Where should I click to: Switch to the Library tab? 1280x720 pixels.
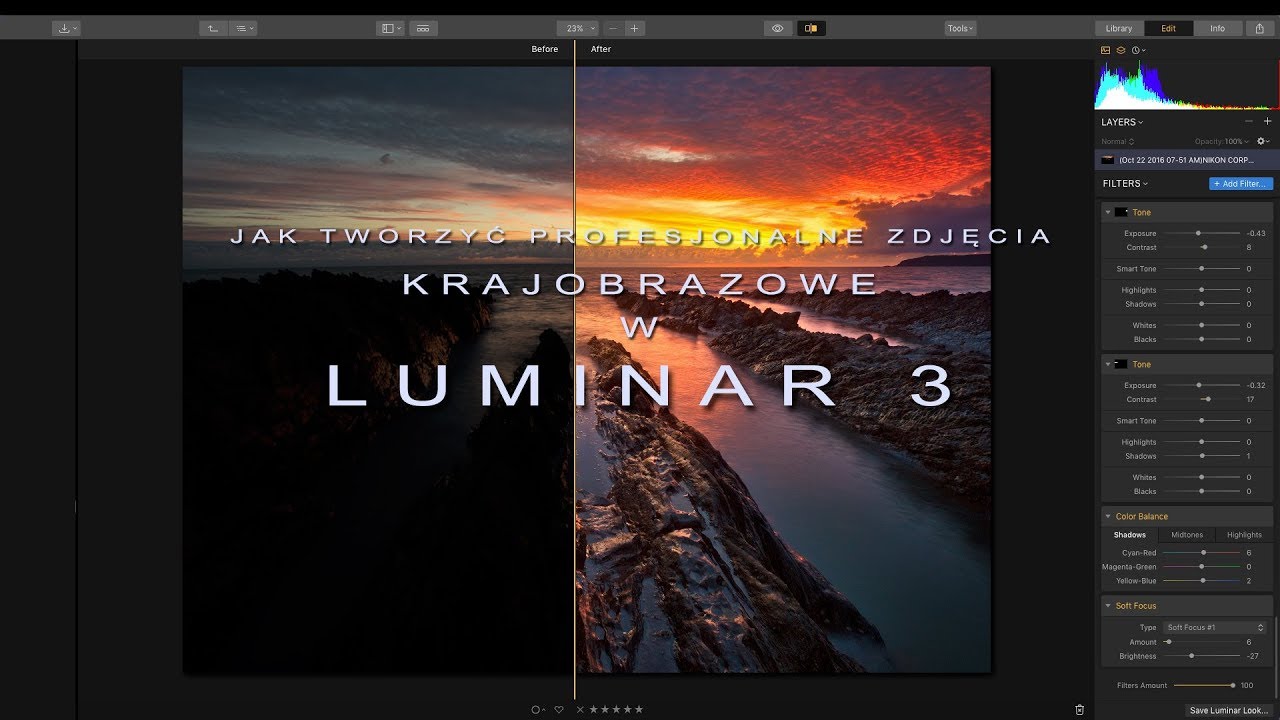[1119, 28]
